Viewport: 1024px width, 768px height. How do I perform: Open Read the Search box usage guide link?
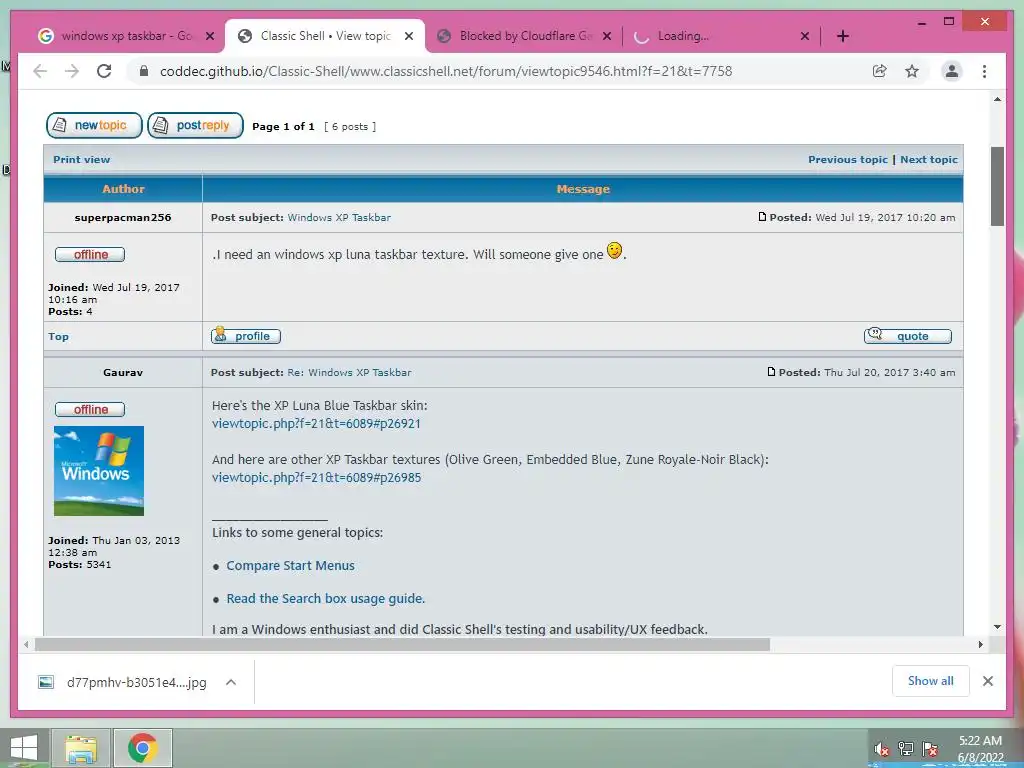point(326,598)
